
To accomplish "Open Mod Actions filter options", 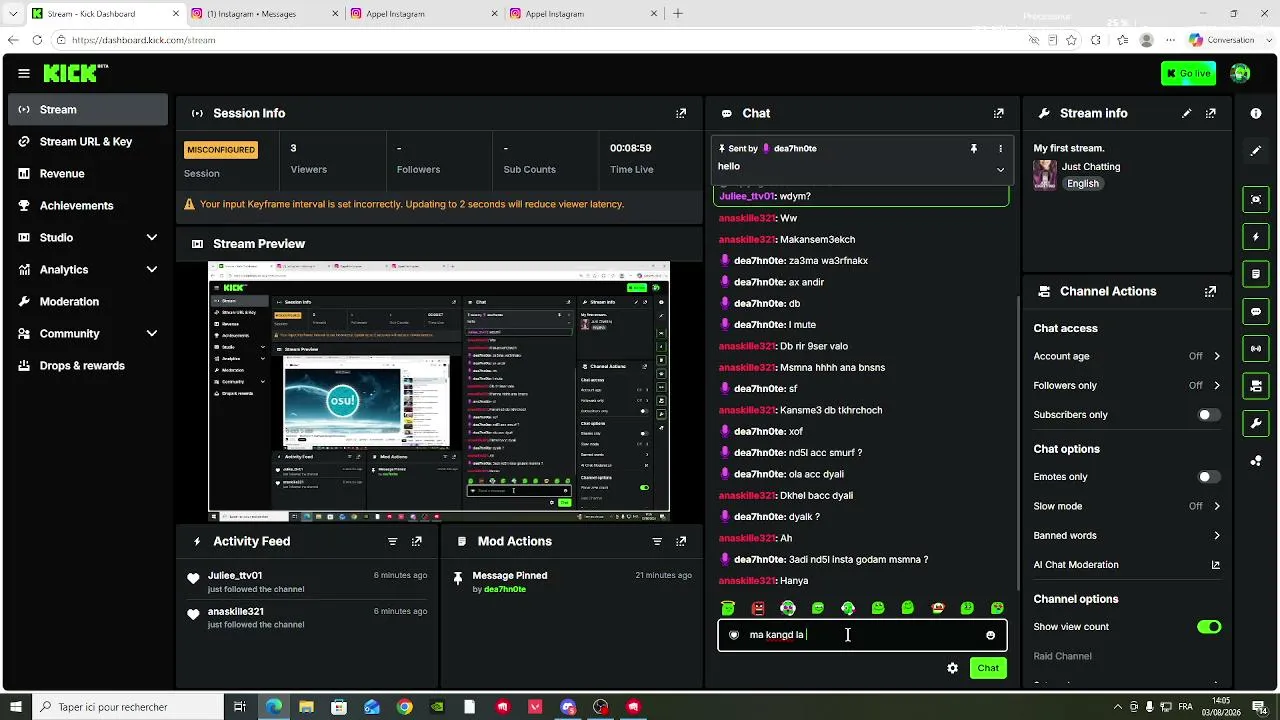I will [657, 541].
